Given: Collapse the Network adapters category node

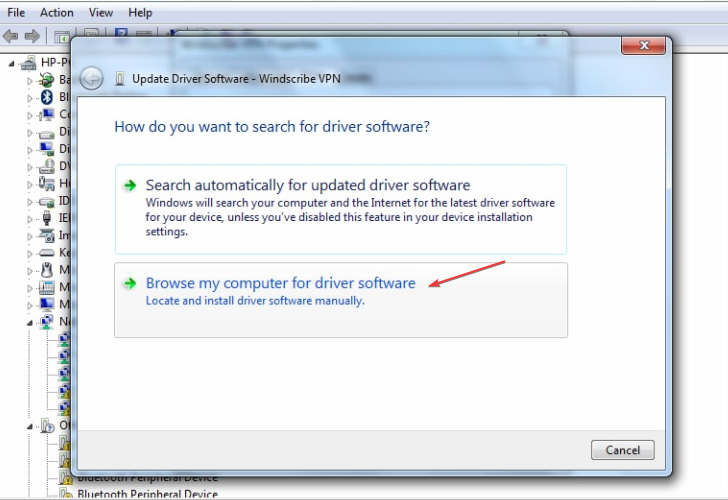Looking at the screenshot, I should pos(30,323).
